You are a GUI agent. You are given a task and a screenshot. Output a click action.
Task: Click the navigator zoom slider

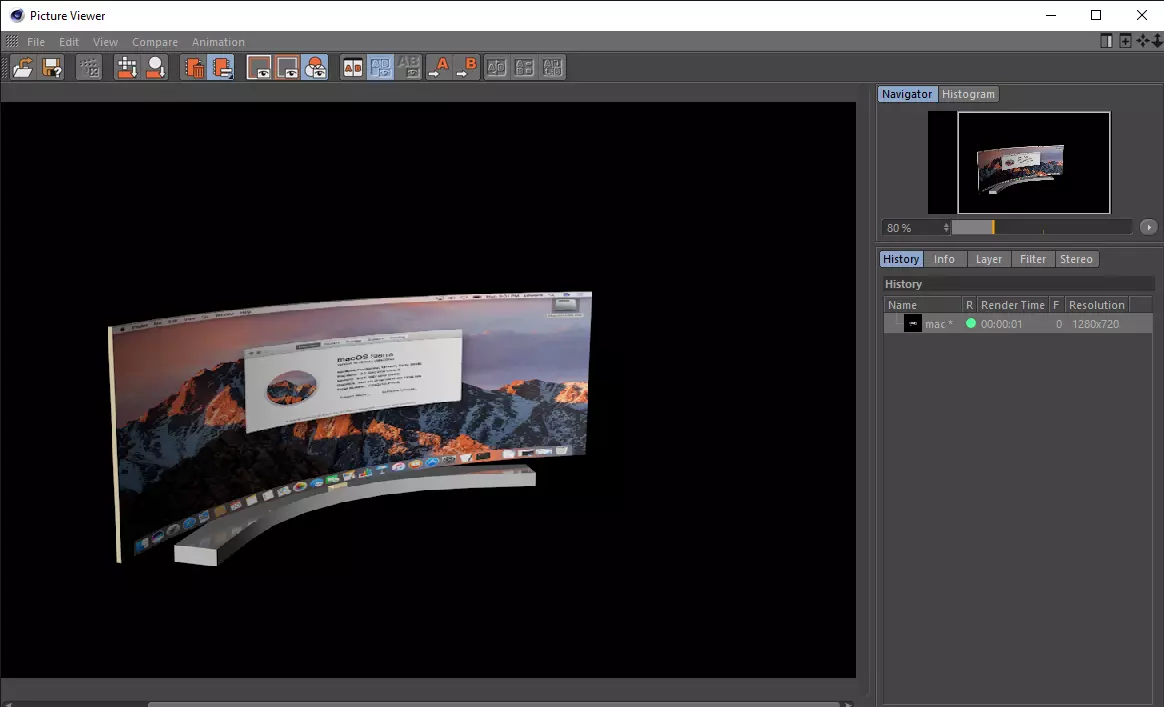point(1042,227)
